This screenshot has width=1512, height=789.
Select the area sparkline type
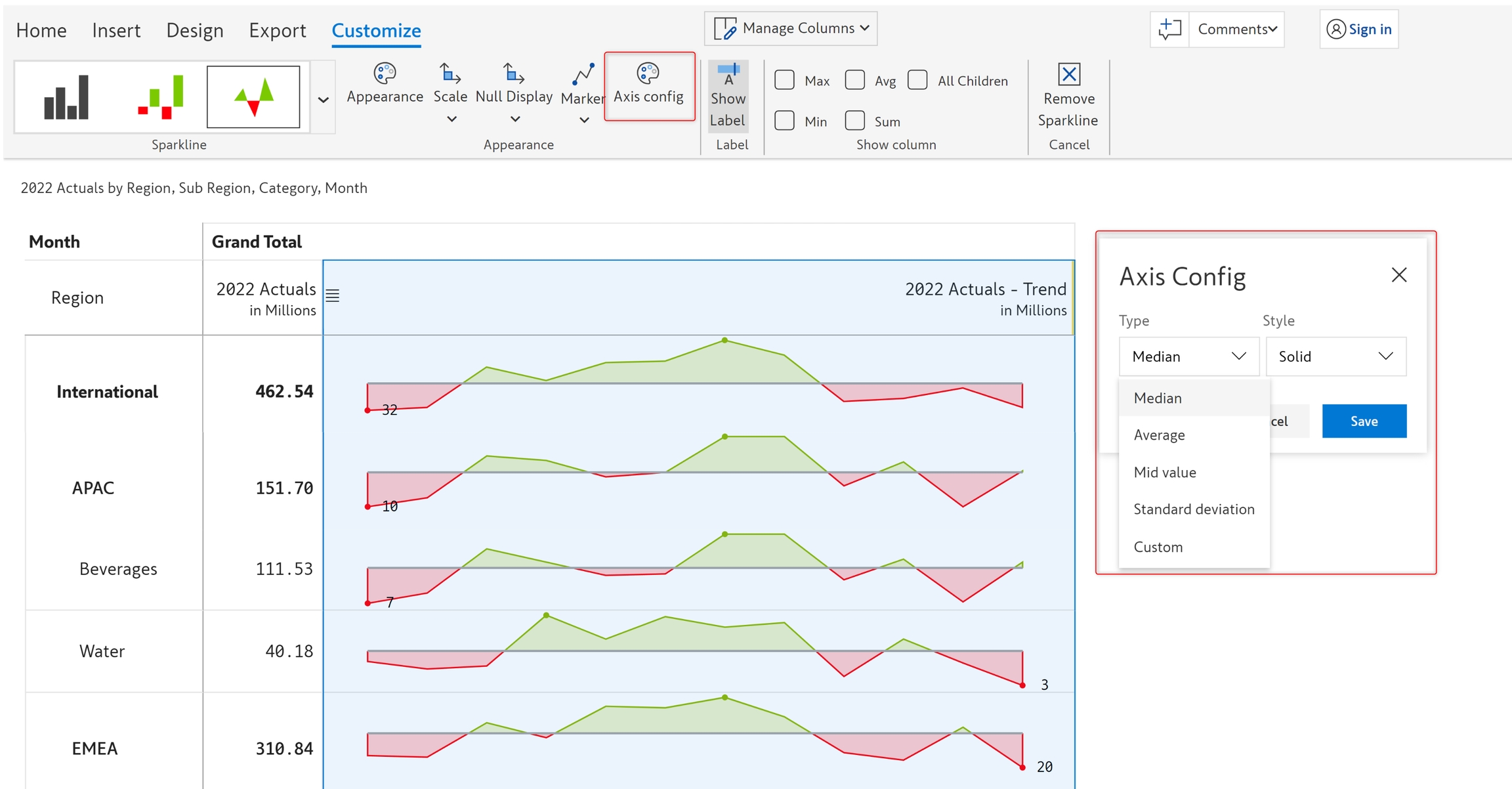[253, 97]
